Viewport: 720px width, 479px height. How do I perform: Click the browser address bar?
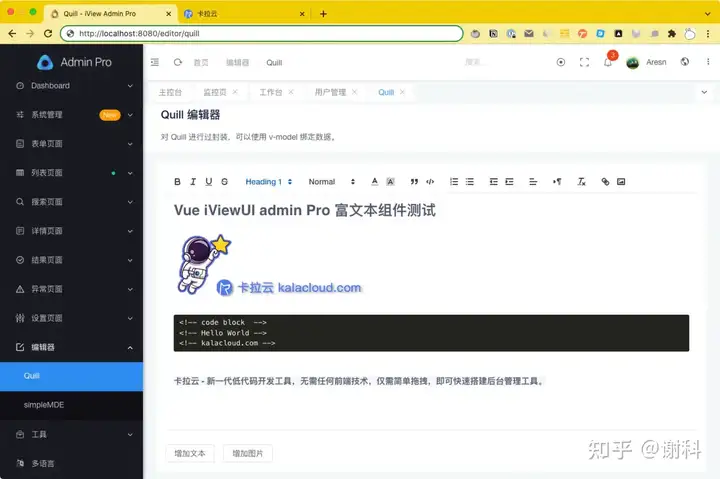(x=261, y=34)
